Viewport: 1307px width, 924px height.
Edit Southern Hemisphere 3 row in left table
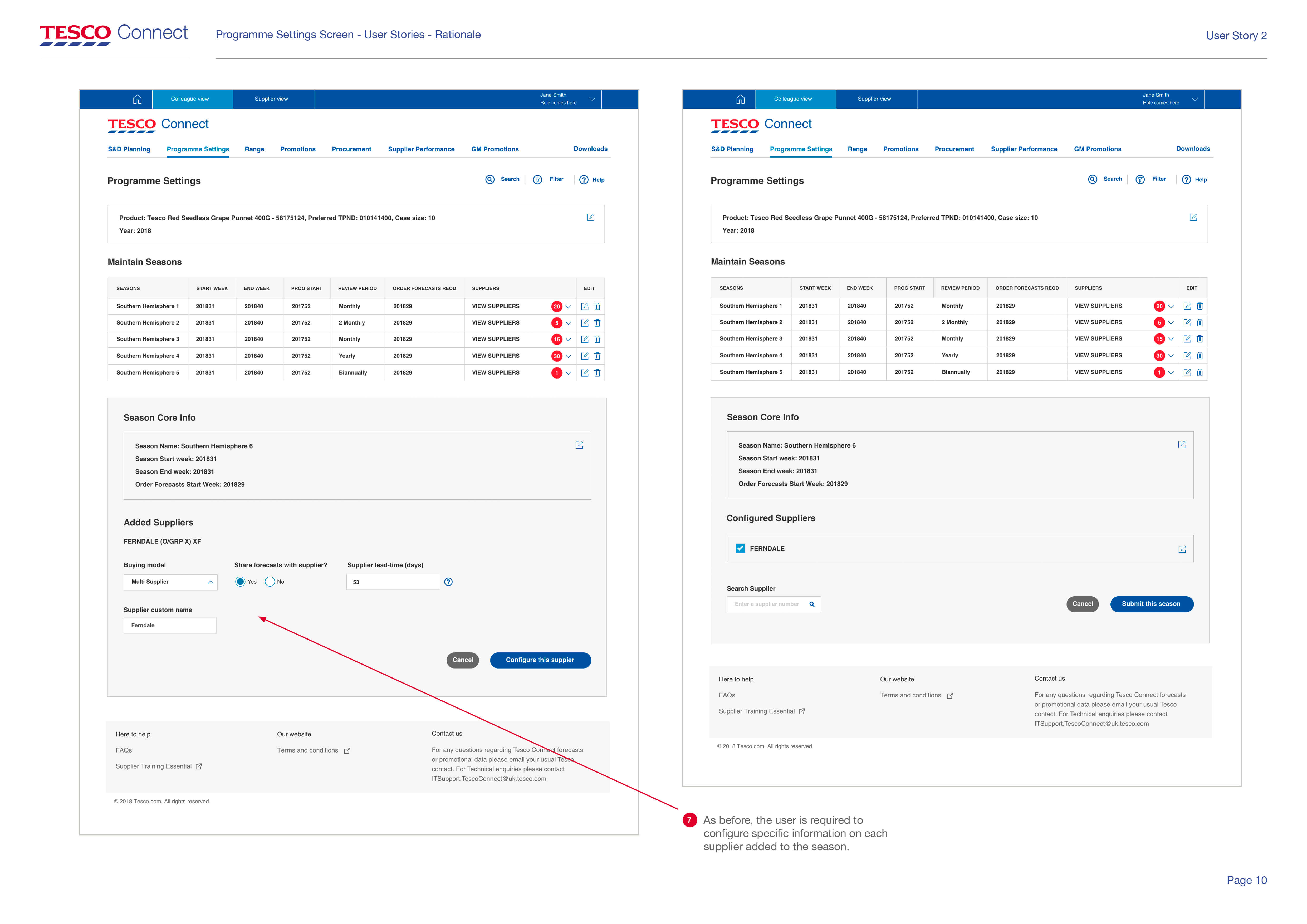point(585,339)
